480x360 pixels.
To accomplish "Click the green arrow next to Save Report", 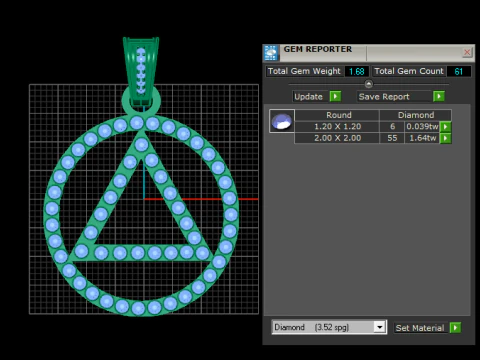I will (x=439, y=96).
